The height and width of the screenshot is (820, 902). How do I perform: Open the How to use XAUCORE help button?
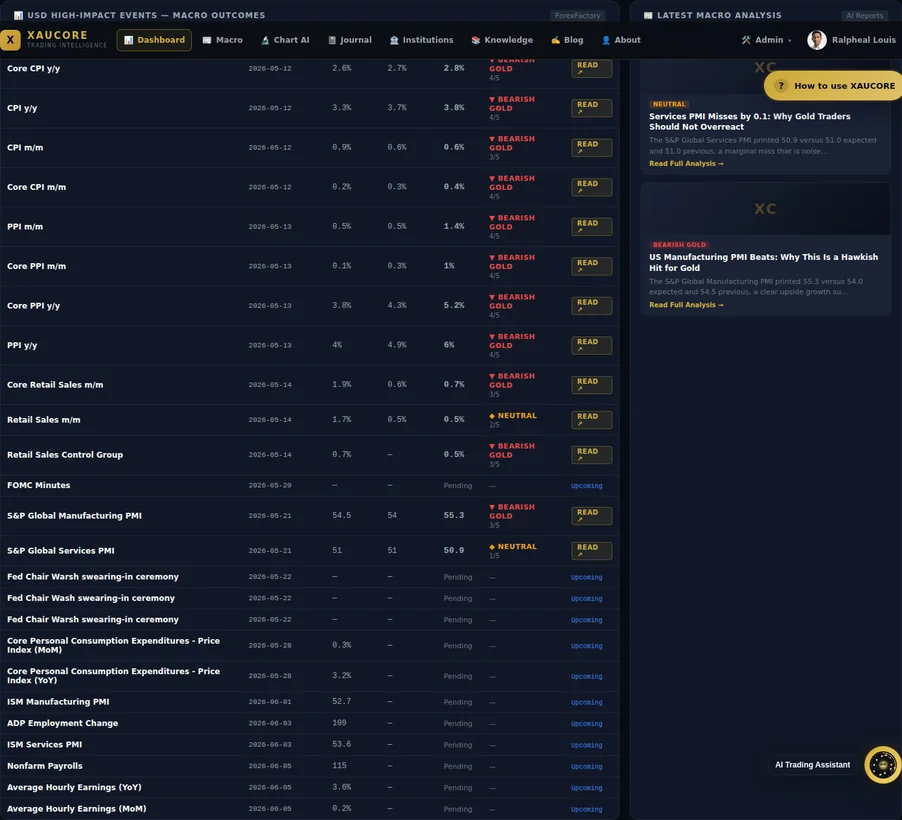[x=833, y=86]
